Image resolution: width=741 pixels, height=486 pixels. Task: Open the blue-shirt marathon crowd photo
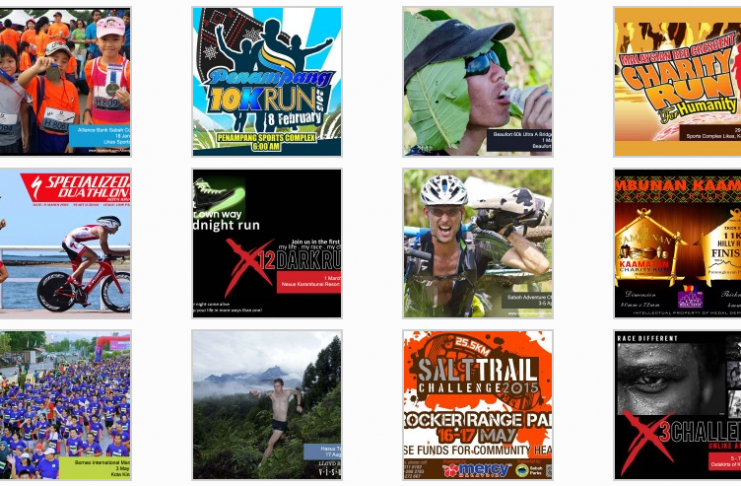coord(65,405)
